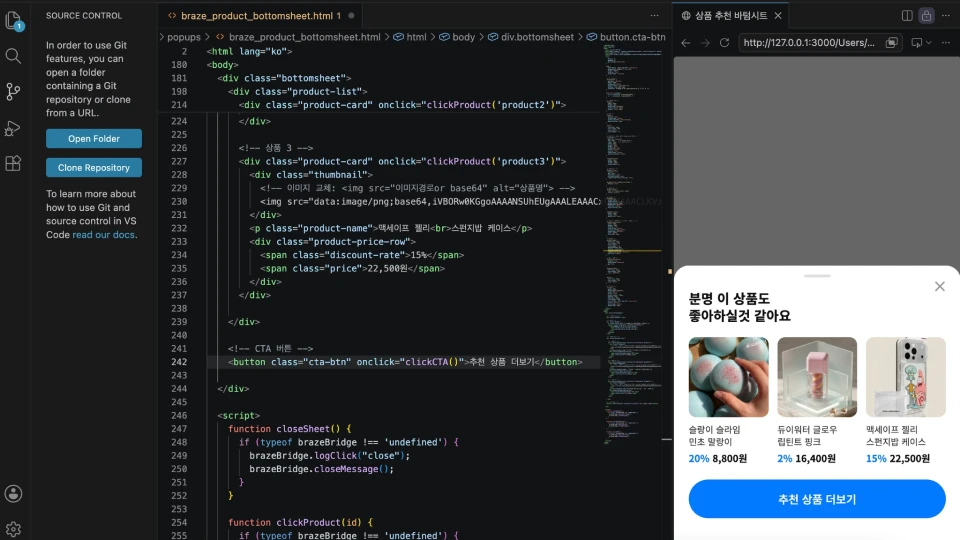
Task: Toggle the editor group lock icon
Action: tap(926, 15)
